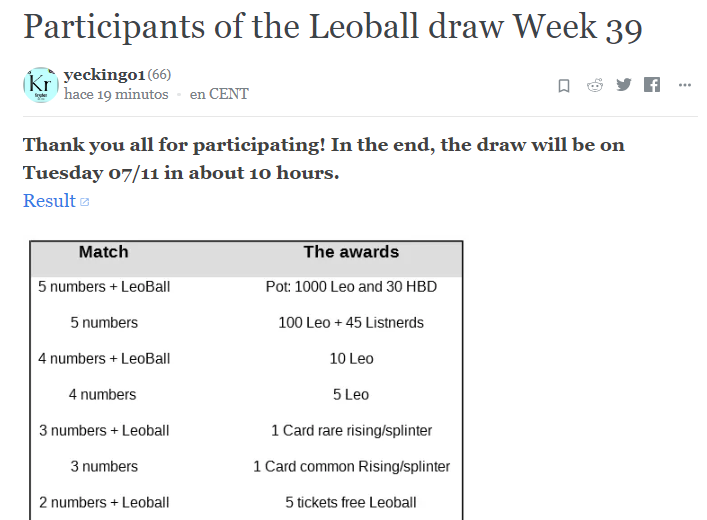The image size is (707, 520).
Task: Click the '5 tickets free Leoball' cell
Action: point(351,502)
